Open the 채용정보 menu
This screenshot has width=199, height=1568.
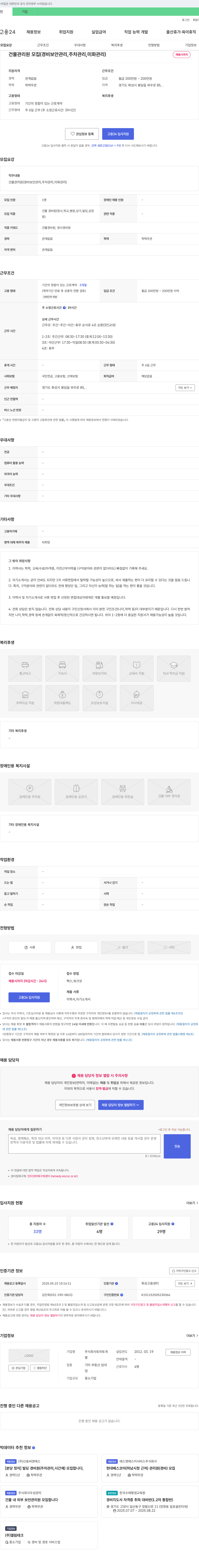click(33, 32)
